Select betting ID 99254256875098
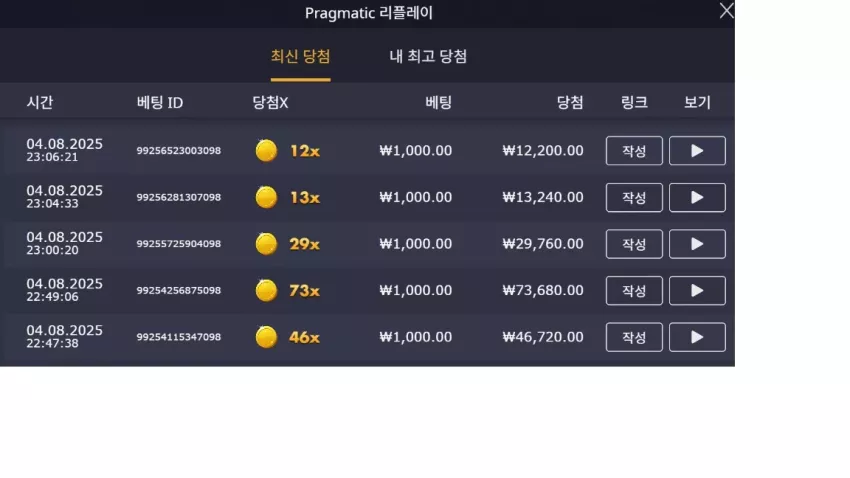Image resolution: width=850 pixels, height=478 pixels. click(x=178, y=290)
